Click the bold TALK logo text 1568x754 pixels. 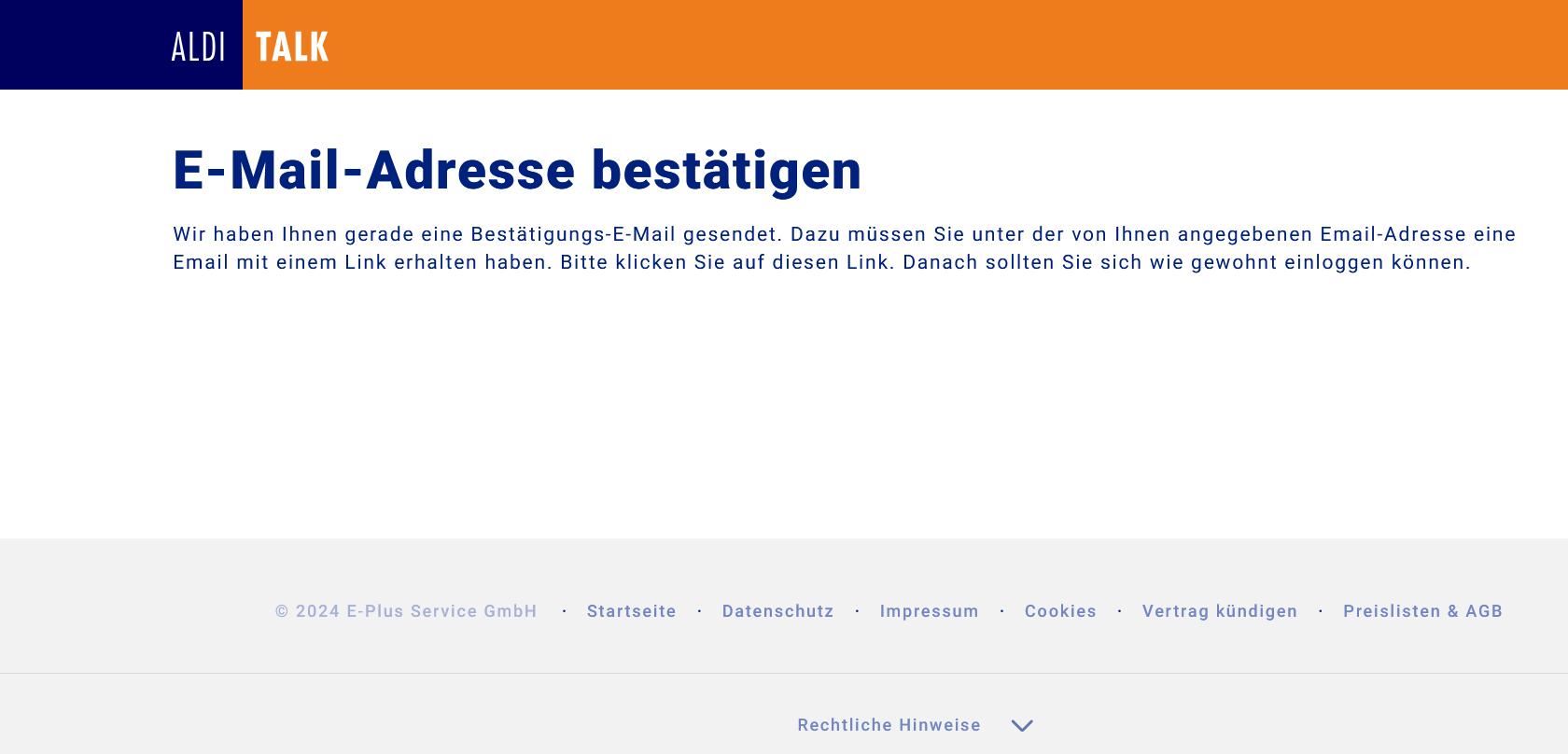coord(292,47)
